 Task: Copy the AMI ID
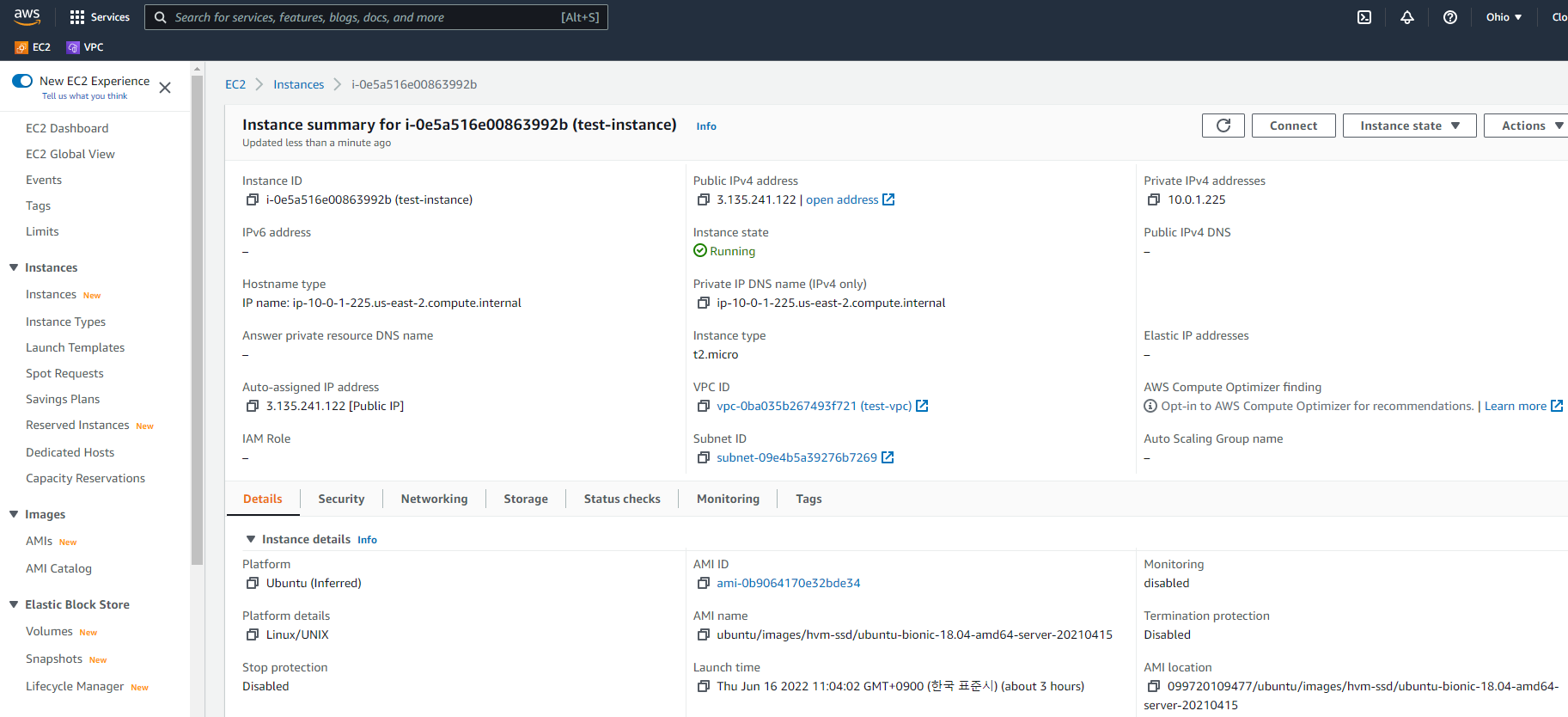pyautogui.click(x=704, y=583)
